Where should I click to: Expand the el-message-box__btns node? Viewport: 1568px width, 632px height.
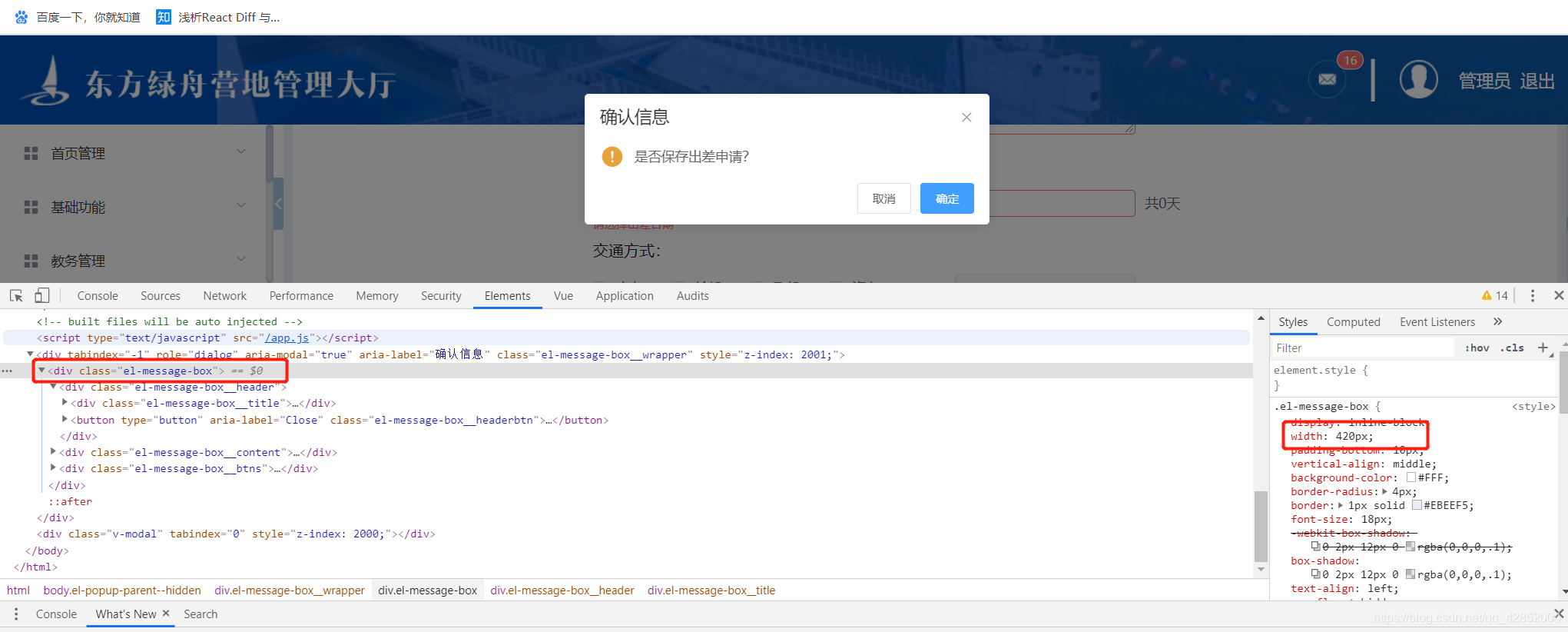[x=53, y=468]
